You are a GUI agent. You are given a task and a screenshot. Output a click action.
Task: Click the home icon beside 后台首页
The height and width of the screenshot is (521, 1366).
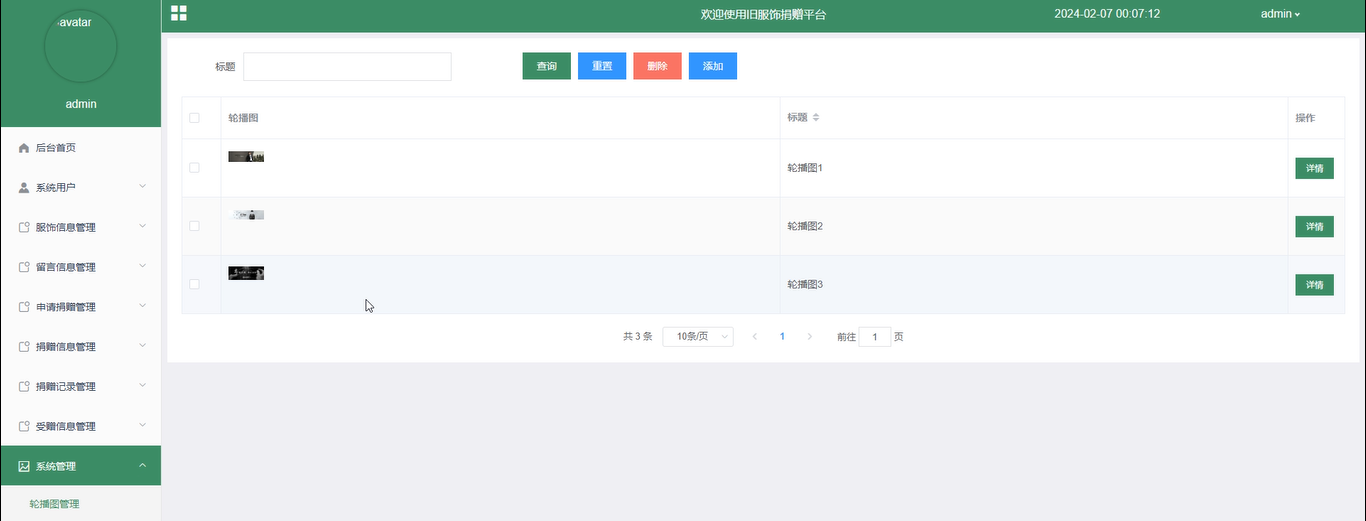(24, 148)
